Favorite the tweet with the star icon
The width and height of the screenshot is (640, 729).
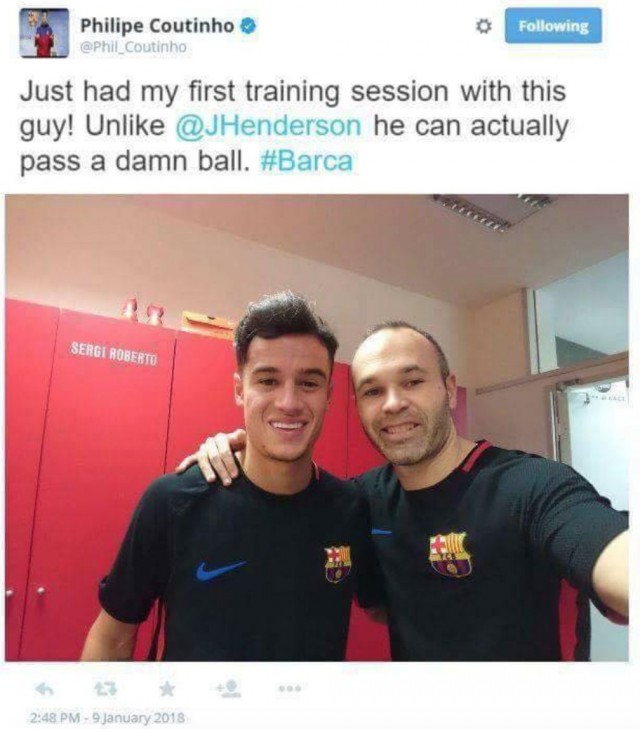[167, 689]
